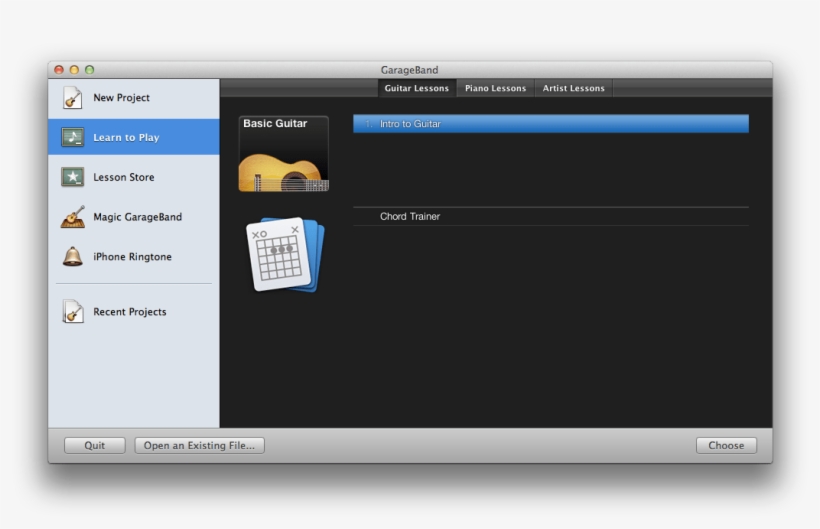Open the Lesson Store label in sidebar
Screen dimensions: 820x529
[x=123, y=177]
